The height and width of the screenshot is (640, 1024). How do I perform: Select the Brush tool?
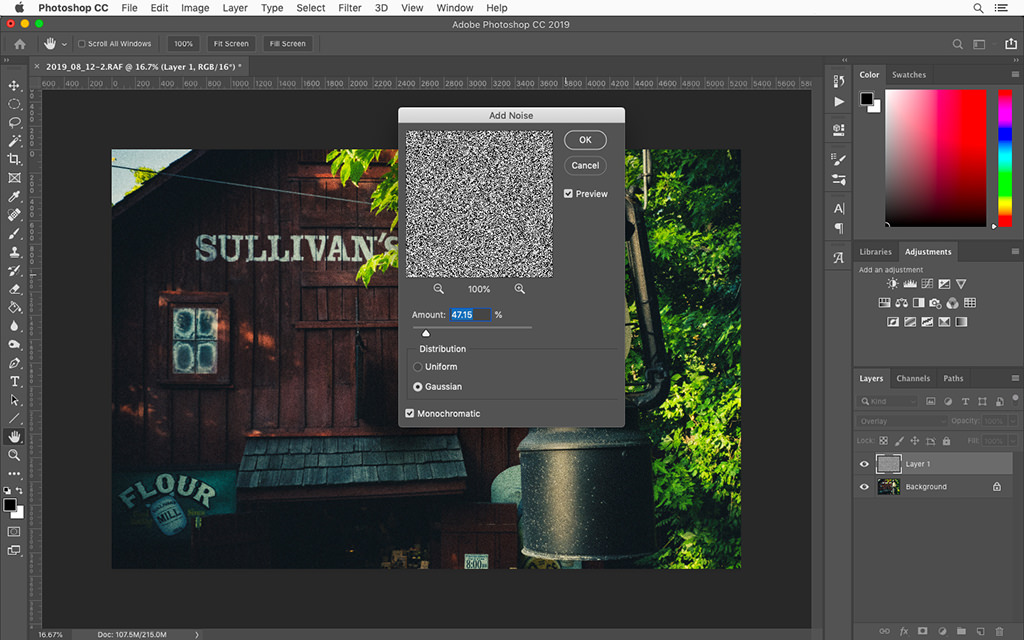pos(14,233)
